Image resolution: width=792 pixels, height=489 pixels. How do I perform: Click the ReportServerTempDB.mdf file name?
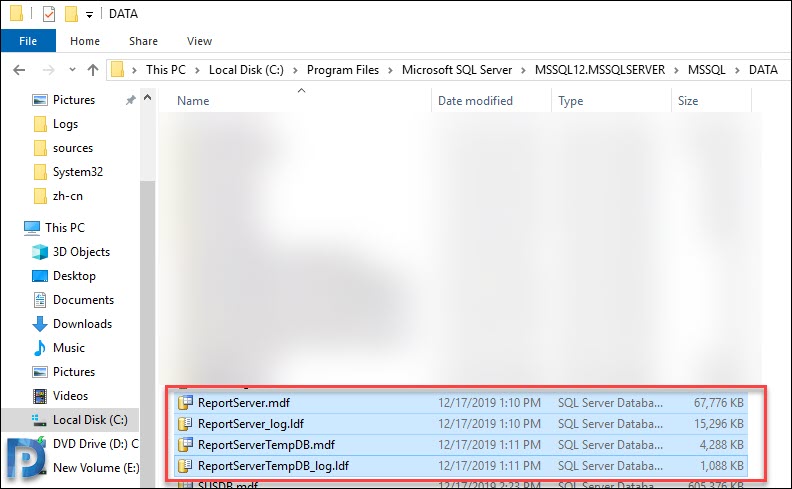pos(266,445)
